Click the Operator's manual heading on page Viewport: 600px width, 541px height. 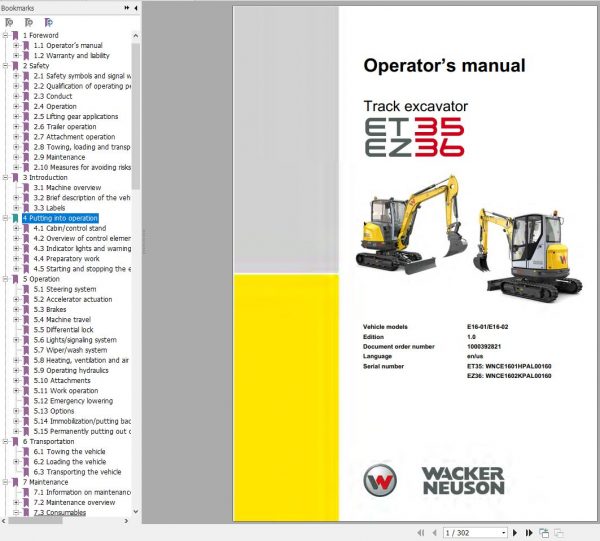pos(444,65)
